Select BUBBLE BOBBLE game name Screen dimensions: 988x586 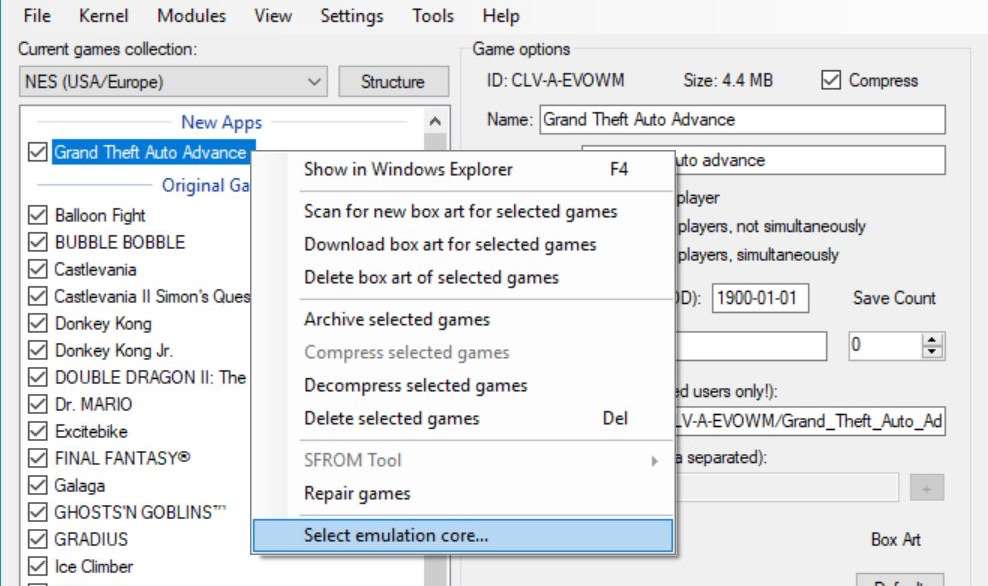tap(120, 243)
